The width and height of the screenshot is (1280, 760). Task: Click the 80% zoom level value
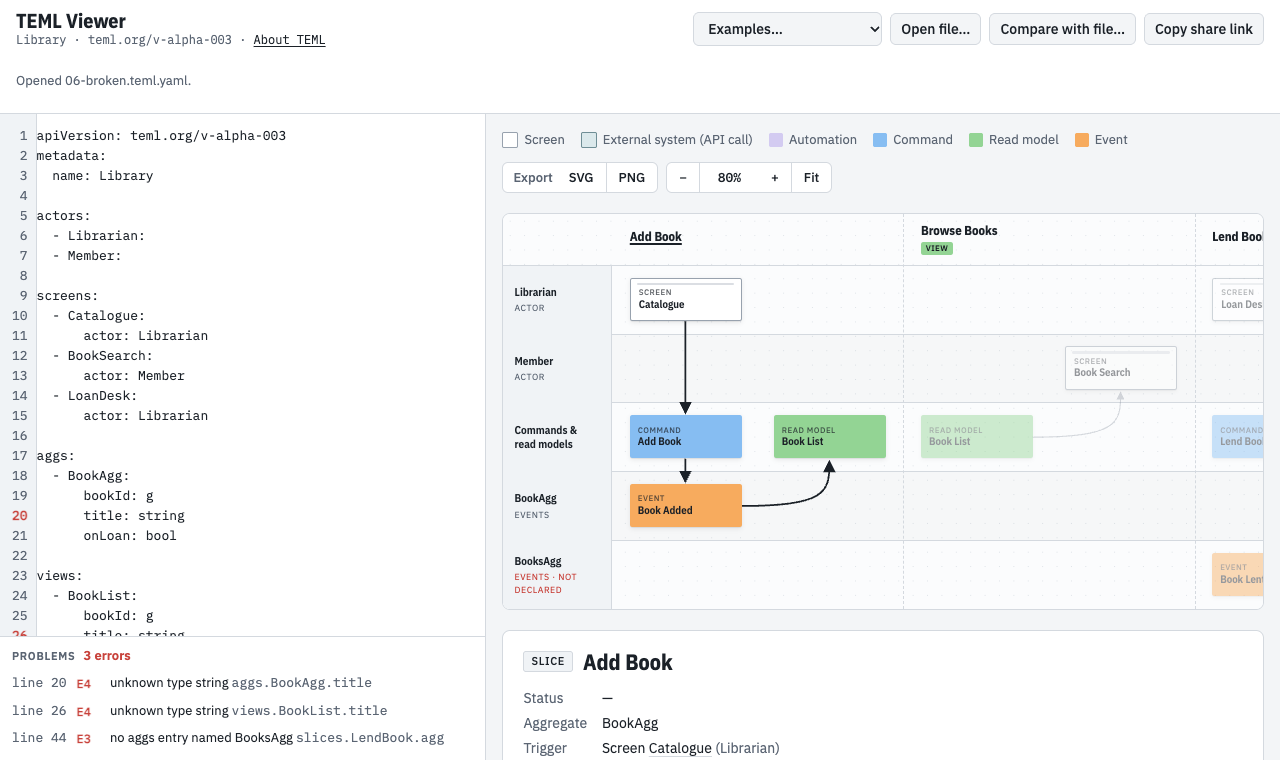click(729, 177)
